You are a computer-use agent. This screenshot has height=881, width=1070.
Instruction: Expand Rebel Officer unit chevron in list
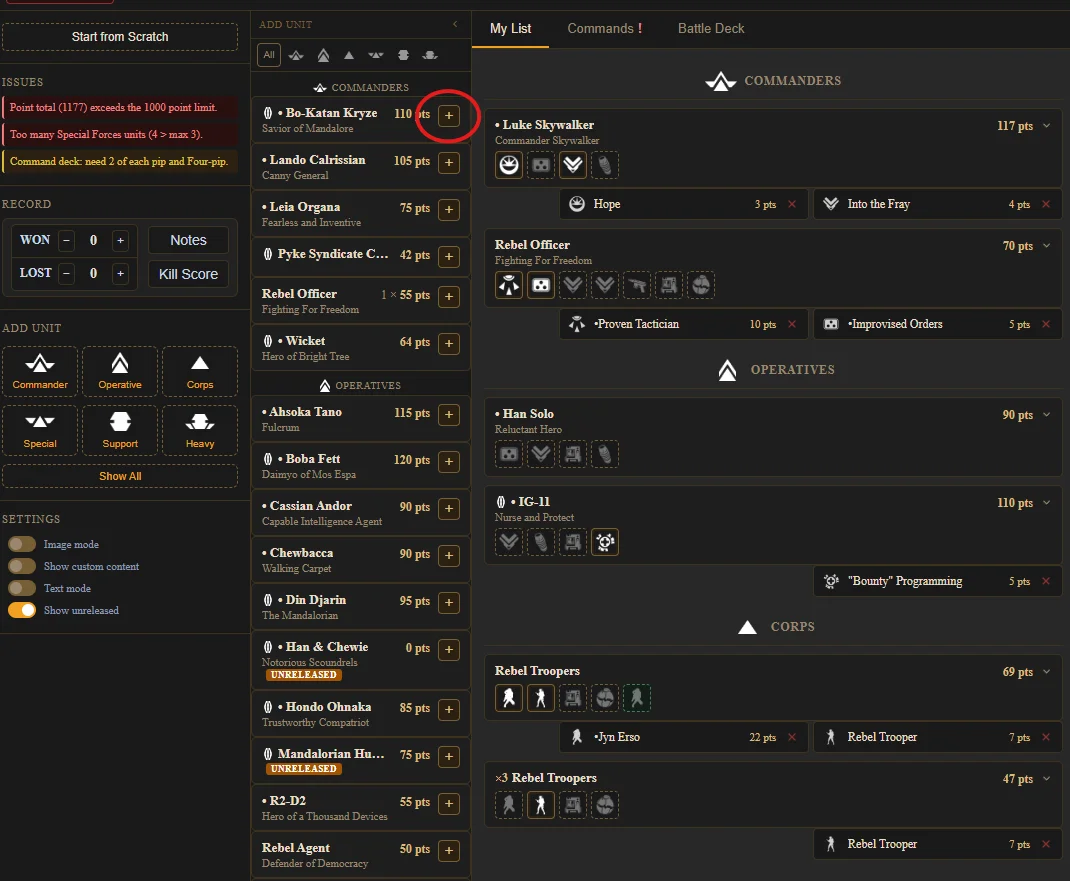(x=1046, y=246)
